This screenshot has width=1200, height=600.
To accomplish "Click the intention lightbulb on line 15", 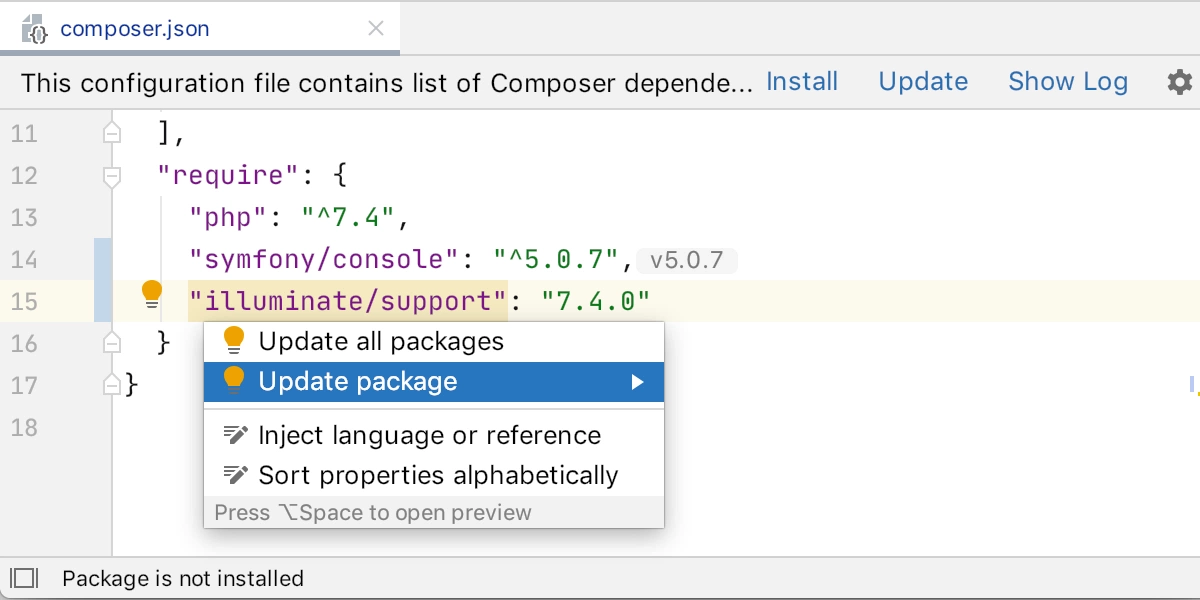I will click(152, 294).
